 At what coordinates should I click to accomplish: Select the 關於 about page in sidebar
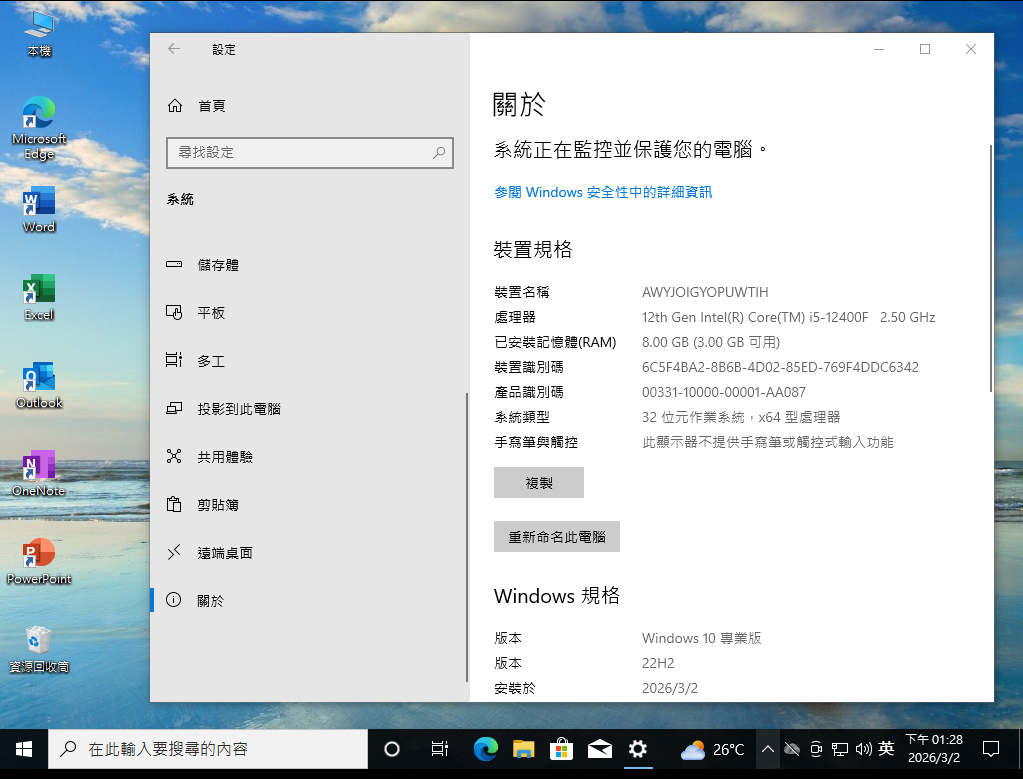tap(308, 600)
